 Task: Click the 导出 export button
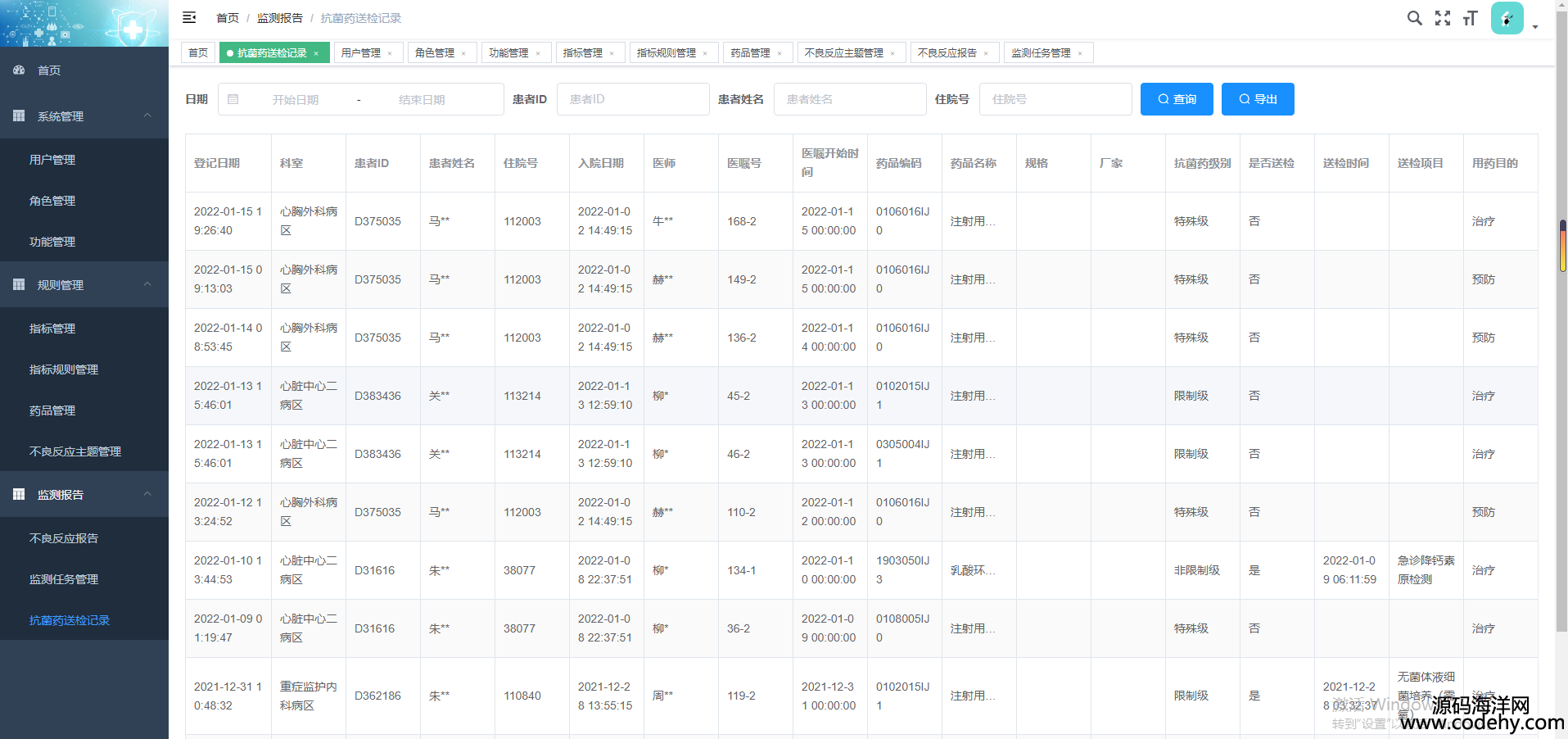click(x=1257, y=99)
